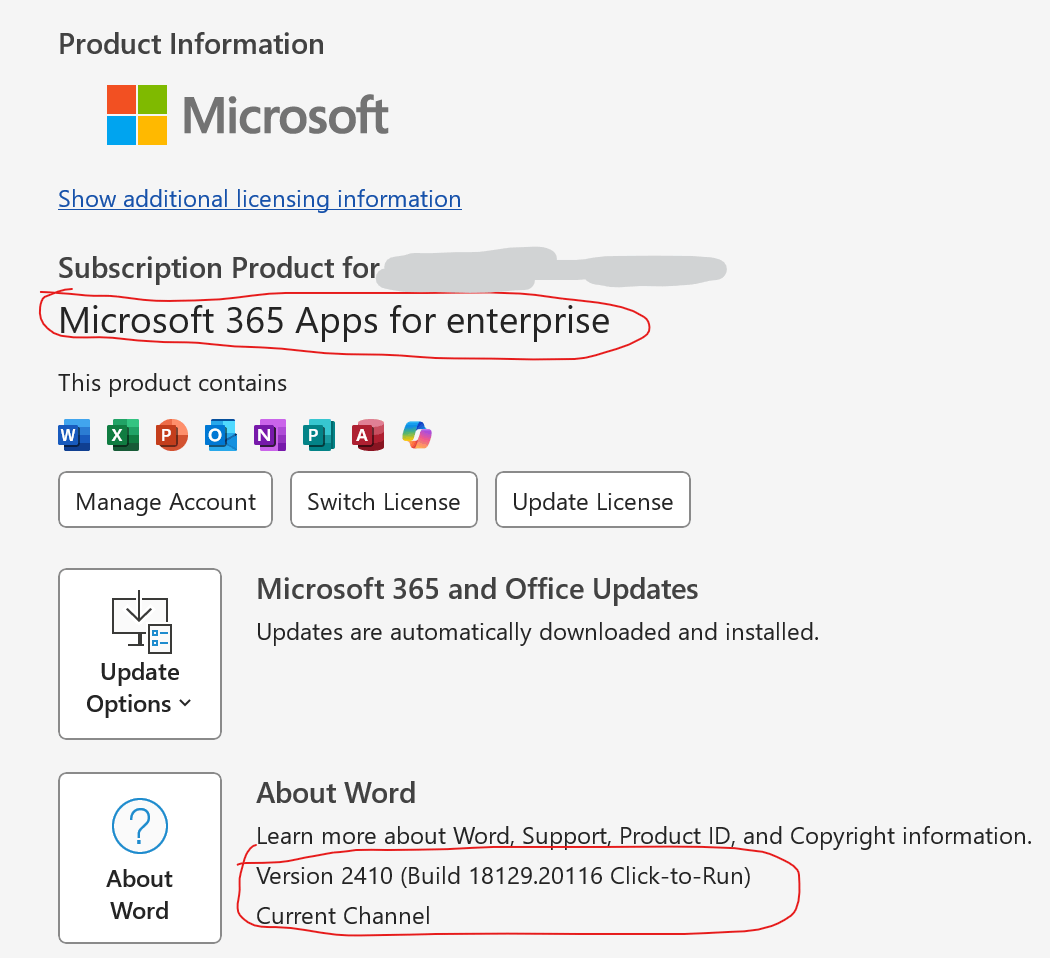Viewport: 1050px width, 958px height.
Task: Click Learn more about Word description
Action: (644, 836)
